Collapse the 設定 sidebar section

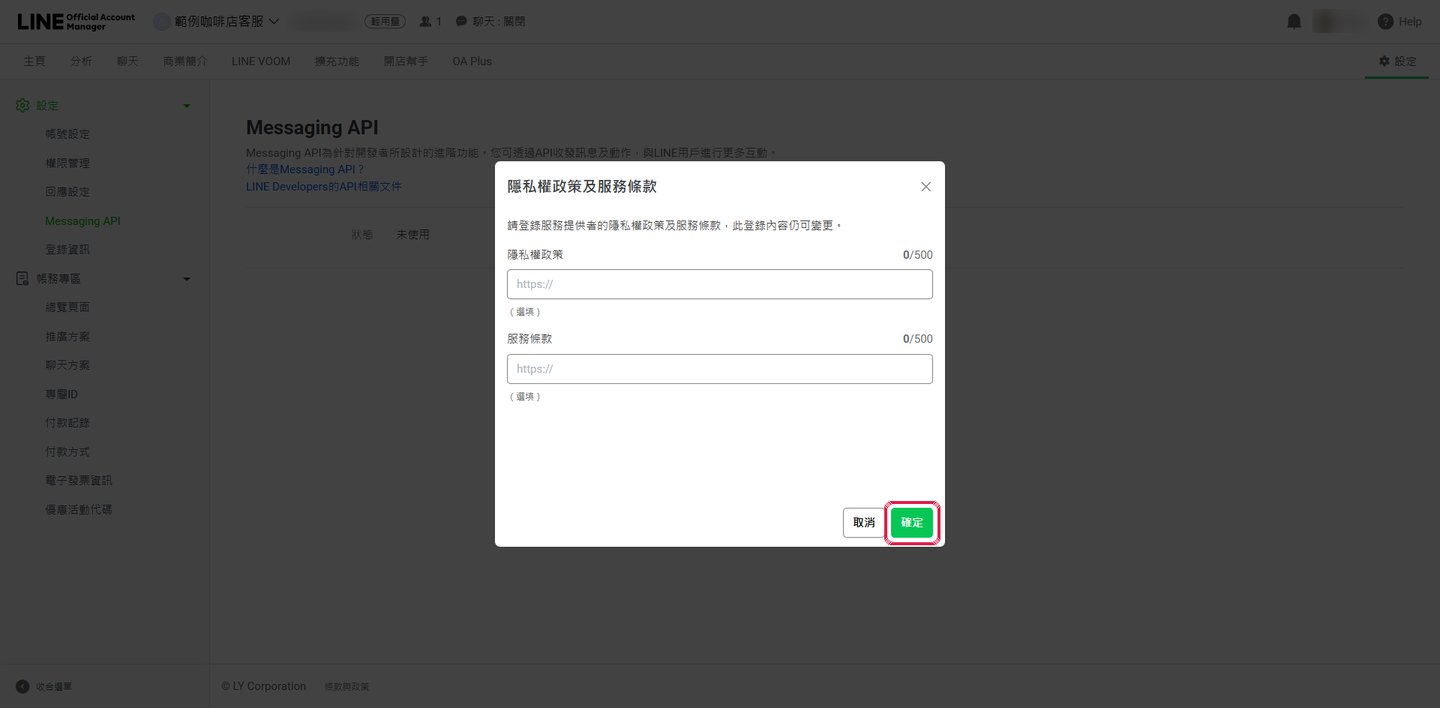click(x=186, y=106)
